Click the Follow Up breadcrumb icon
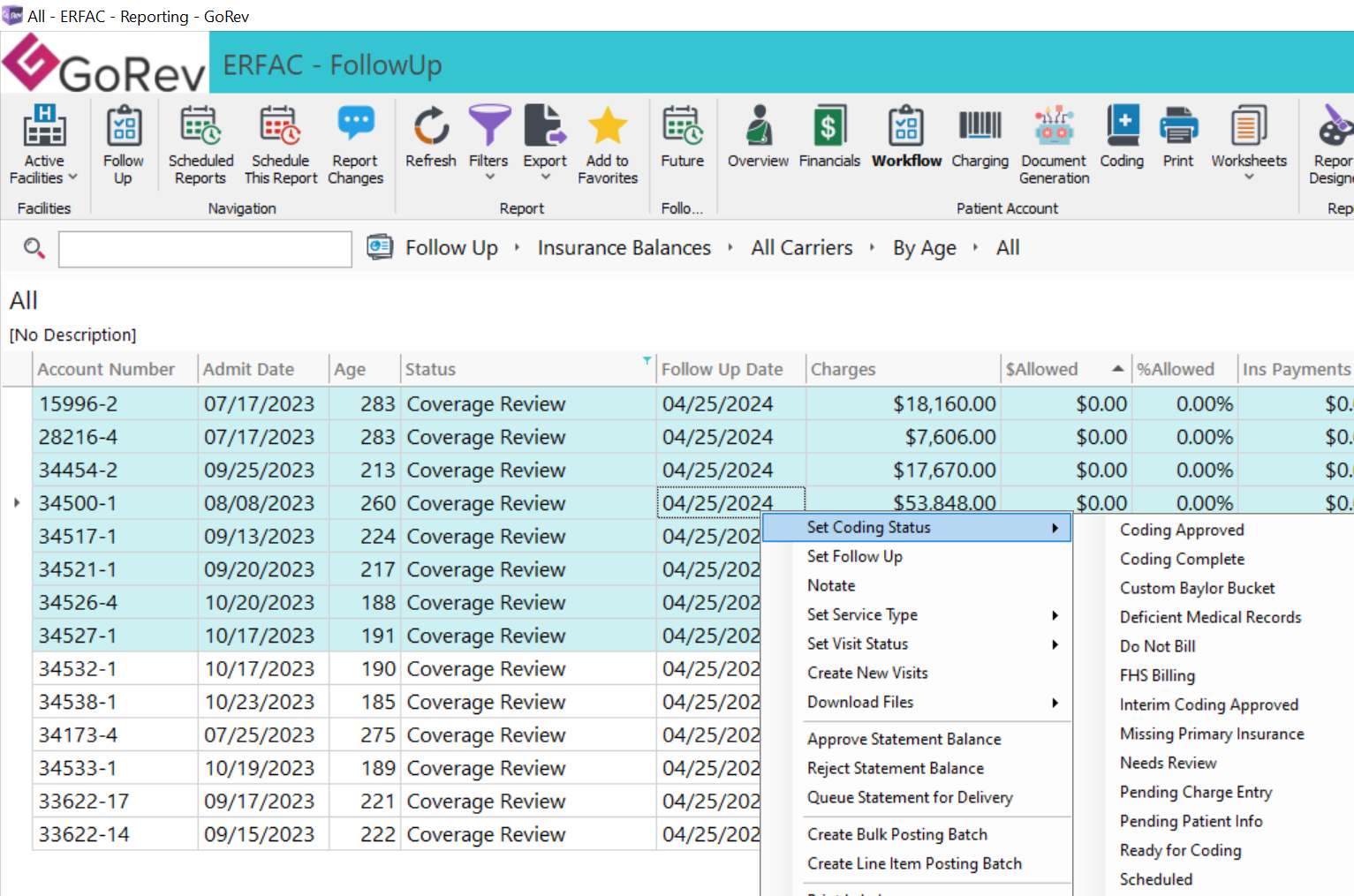This screenshot has height=896, width=1354. pyautogui.click(x=380, y=246)
